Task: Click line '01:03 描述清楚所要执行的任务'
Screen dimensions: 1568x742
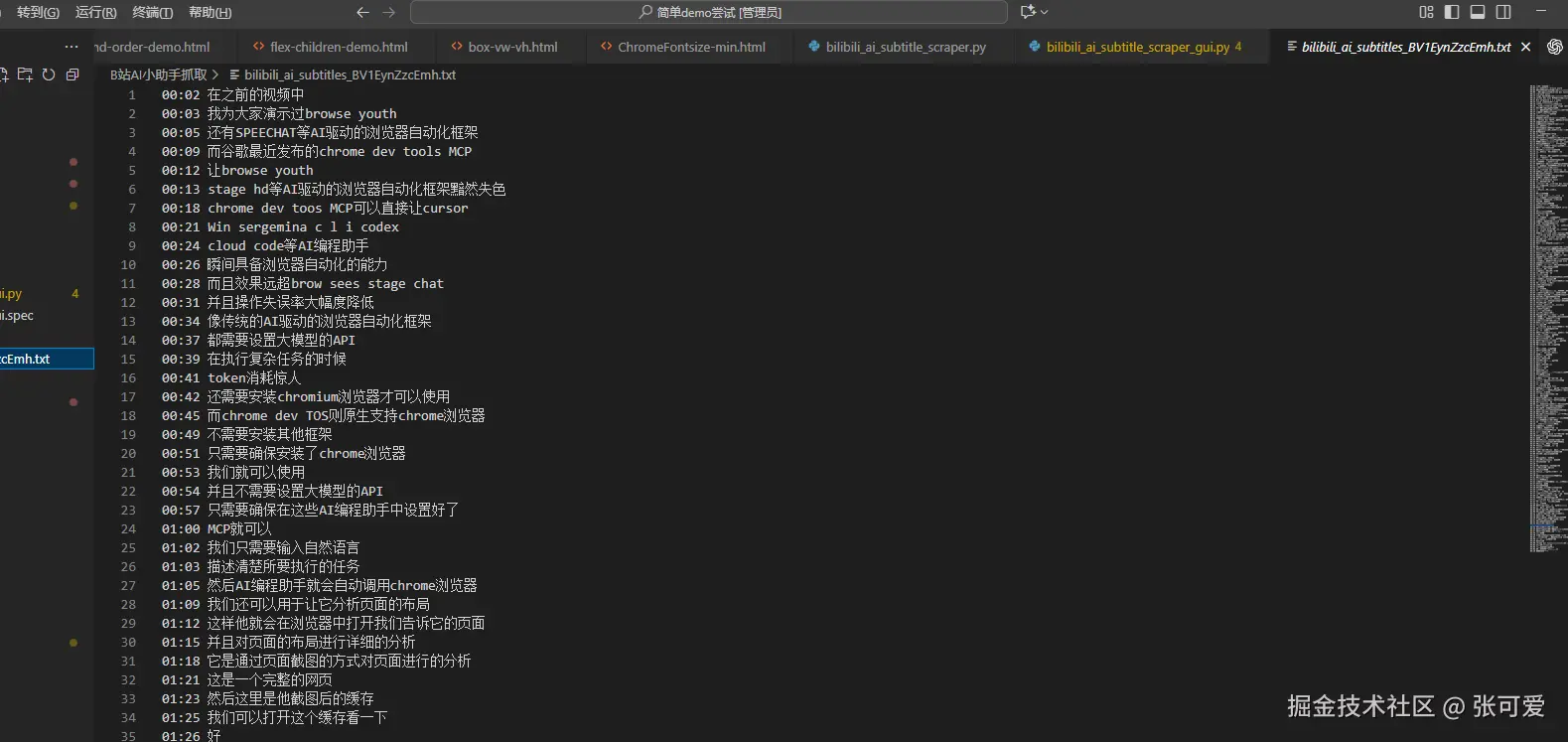Action: point(260,566)
